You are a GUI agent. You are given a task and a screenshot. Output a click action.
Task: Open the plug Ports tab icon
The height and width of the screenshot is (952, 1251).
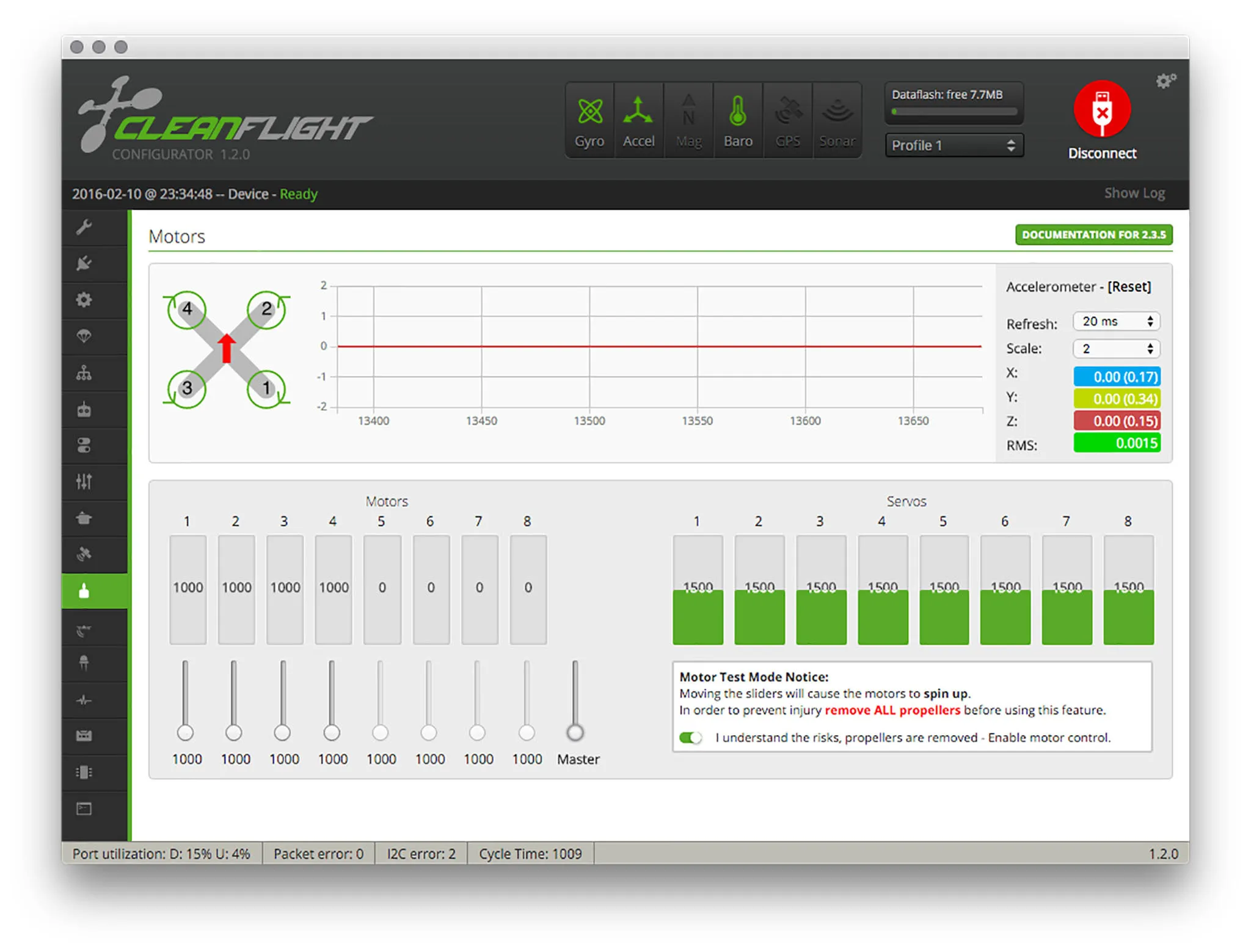tap(84, 263)
